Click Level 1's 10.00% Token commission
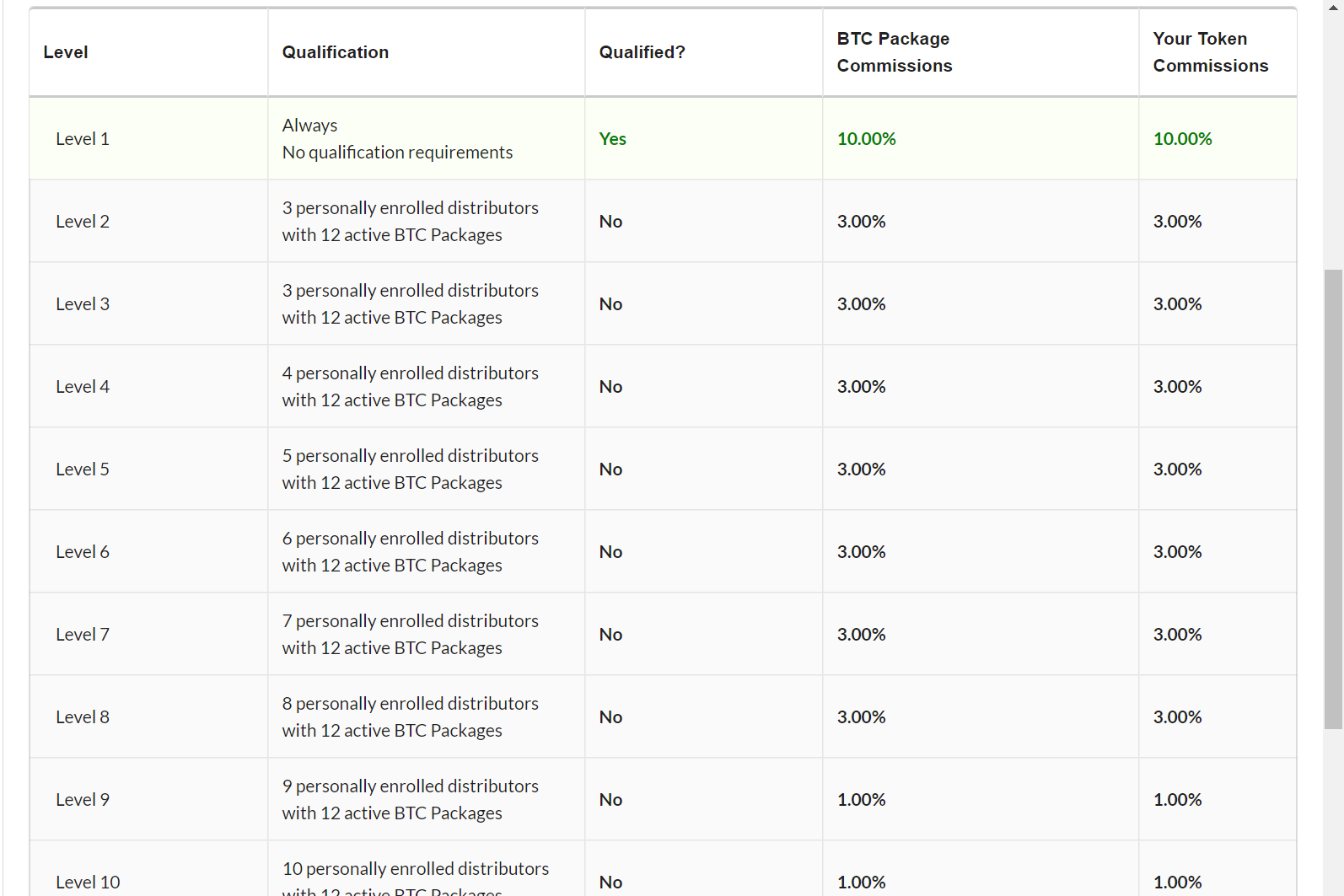The width and height of the screenshot is (1344, 896). [x=1182, y=139]
